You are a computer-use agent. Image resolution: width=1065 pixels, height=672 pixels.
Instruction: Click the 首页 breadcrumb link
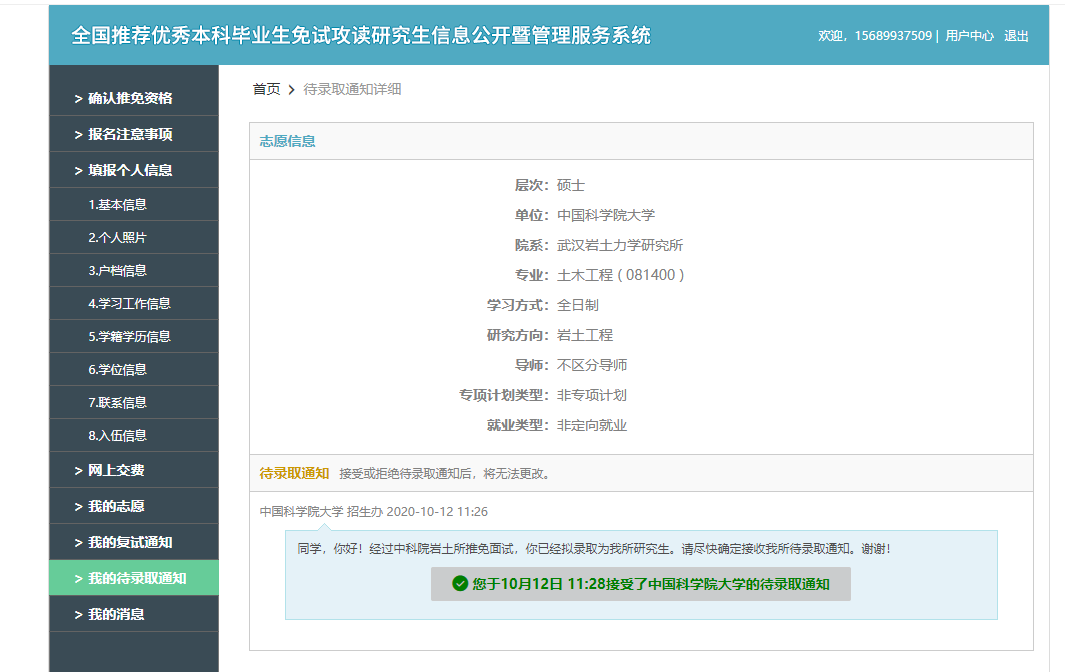pyautogui.click(x=266, y=89)
